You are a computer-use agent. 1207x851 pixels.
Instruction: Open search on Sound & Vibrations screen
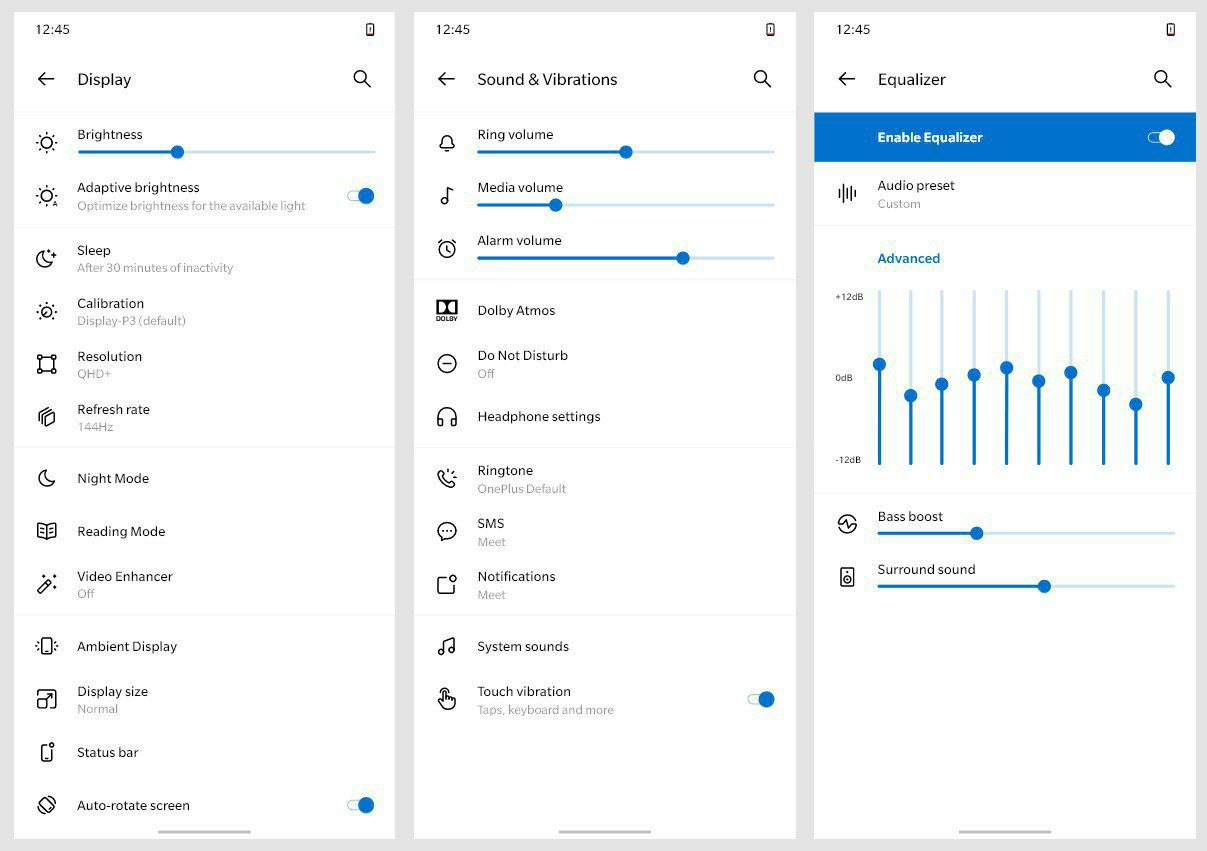pyautogui.click(x=762, y=79)
